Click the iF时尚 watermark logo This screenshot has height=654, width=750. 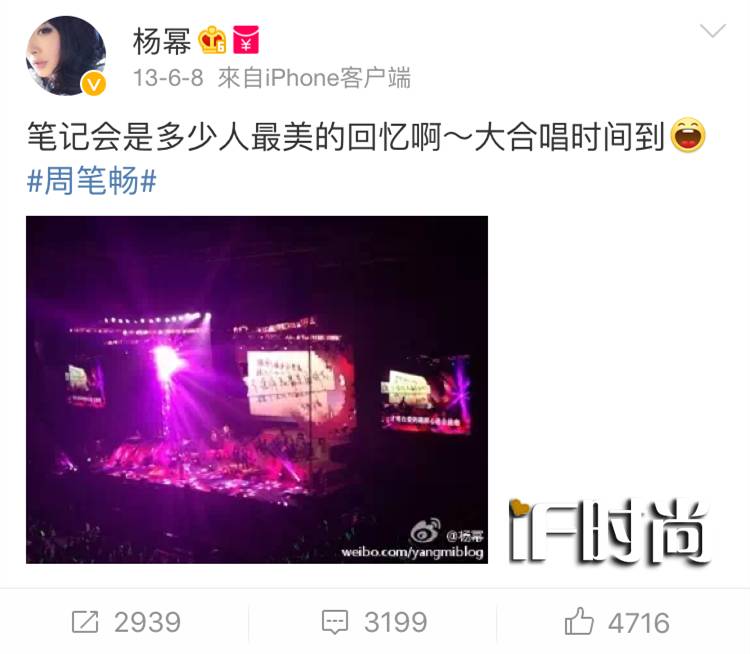609,531
